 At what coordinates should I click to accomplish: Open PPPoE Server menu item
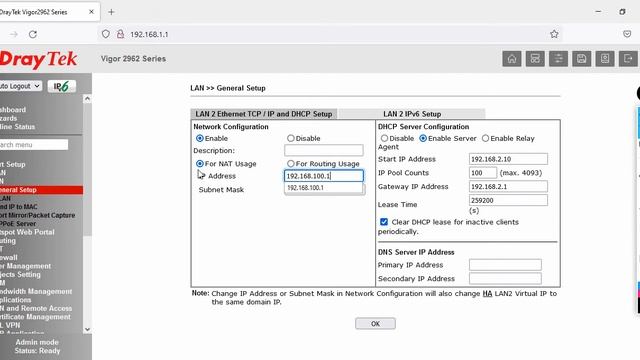pyautogui.click(x=18, y=224)
